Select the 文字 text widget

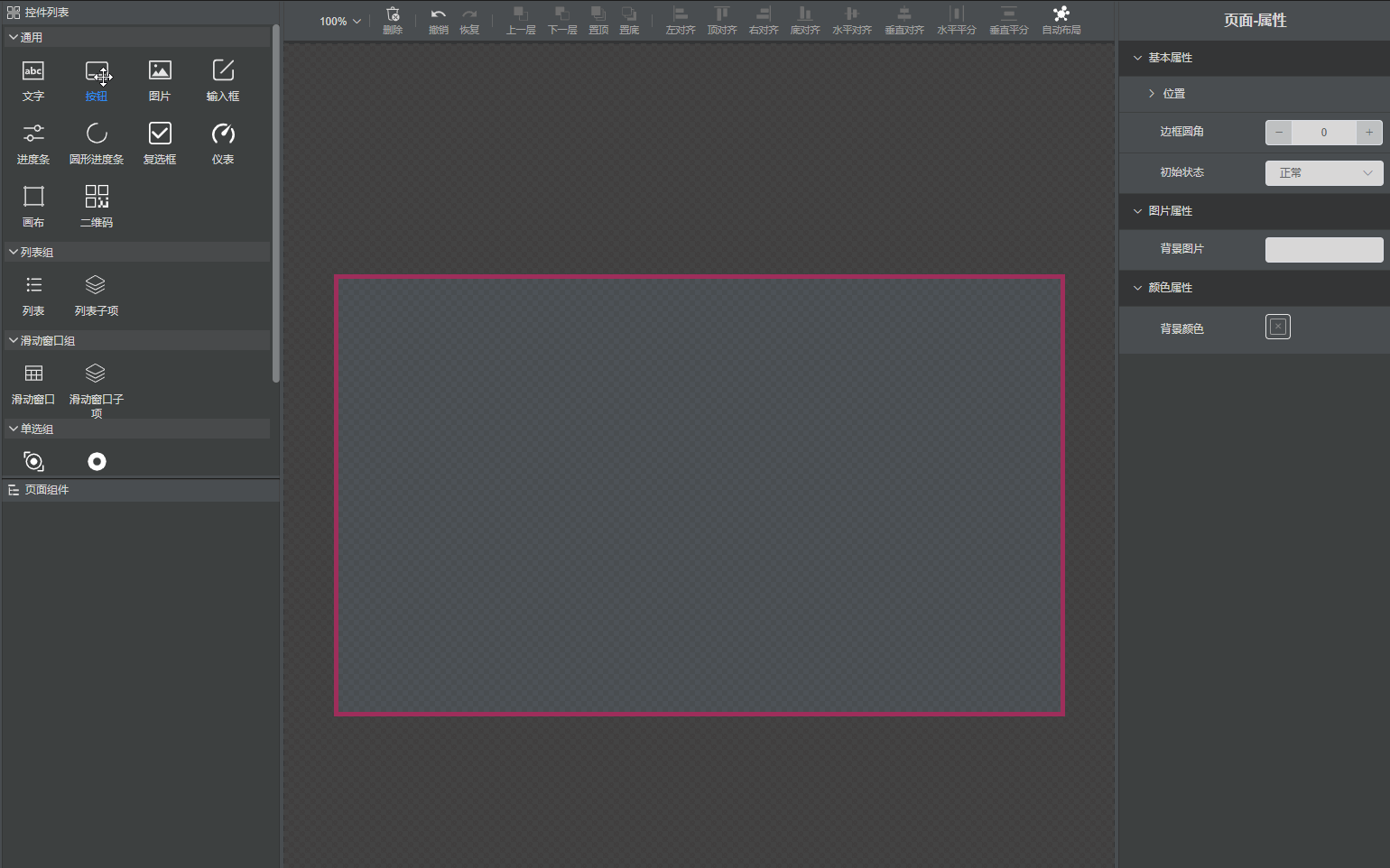coord(33,81)
